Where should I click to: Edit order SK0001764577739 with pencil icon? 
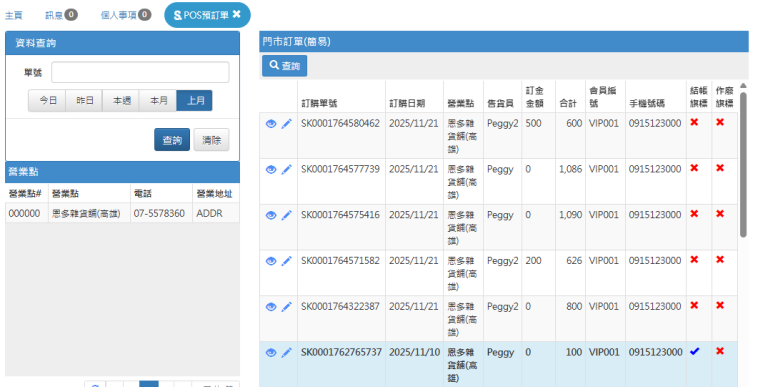coord(287,169)
